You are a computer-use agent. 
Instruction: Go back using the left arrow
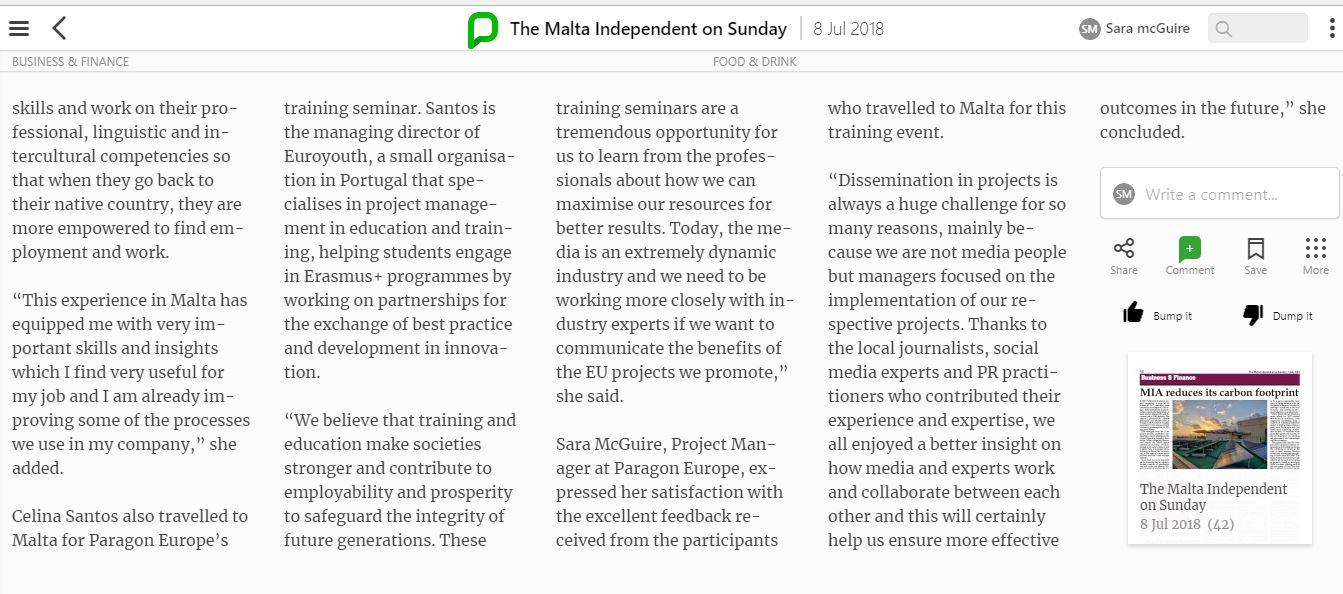pos(60,28)
